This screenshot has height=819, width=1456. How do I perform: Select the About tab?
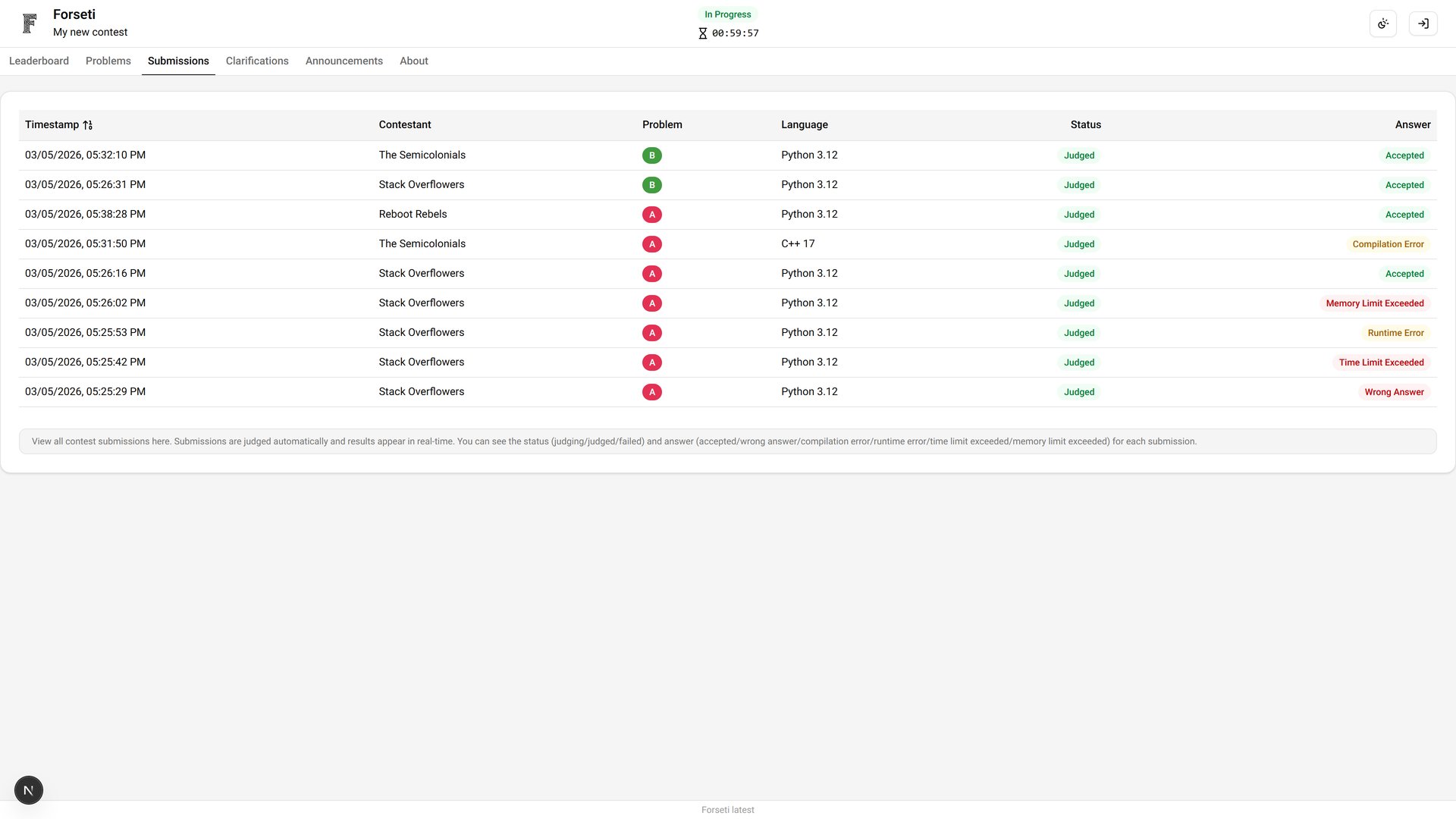tap(413, 61)
